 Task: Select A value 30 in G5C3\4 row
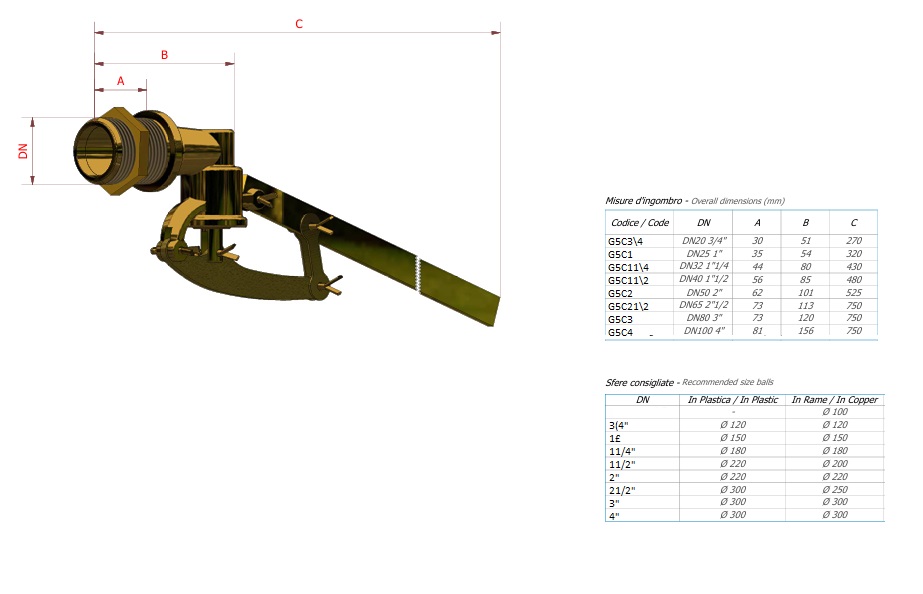[757, 241]
